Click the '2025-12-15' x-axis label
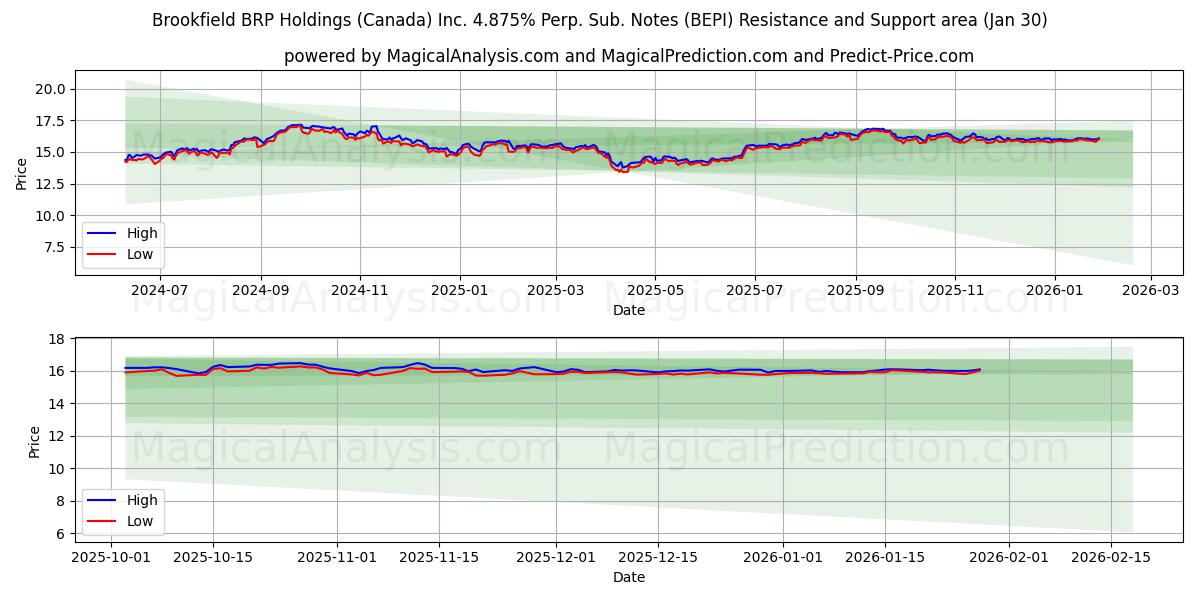The height and width of the screenshot is (600, 1200). point(659,557)
